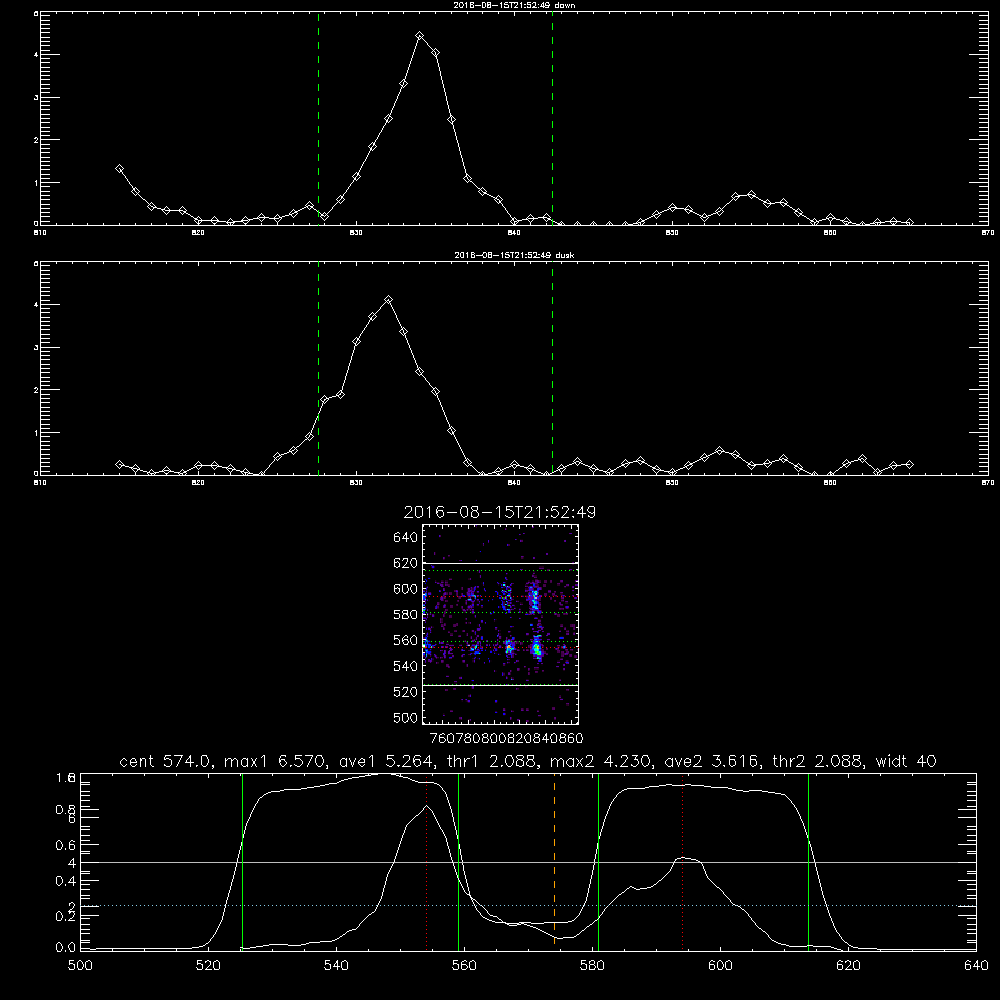Click the 580 y-axis label beside spectral image
Viewport: 1000px width, 1000px height.
[406, 615]
